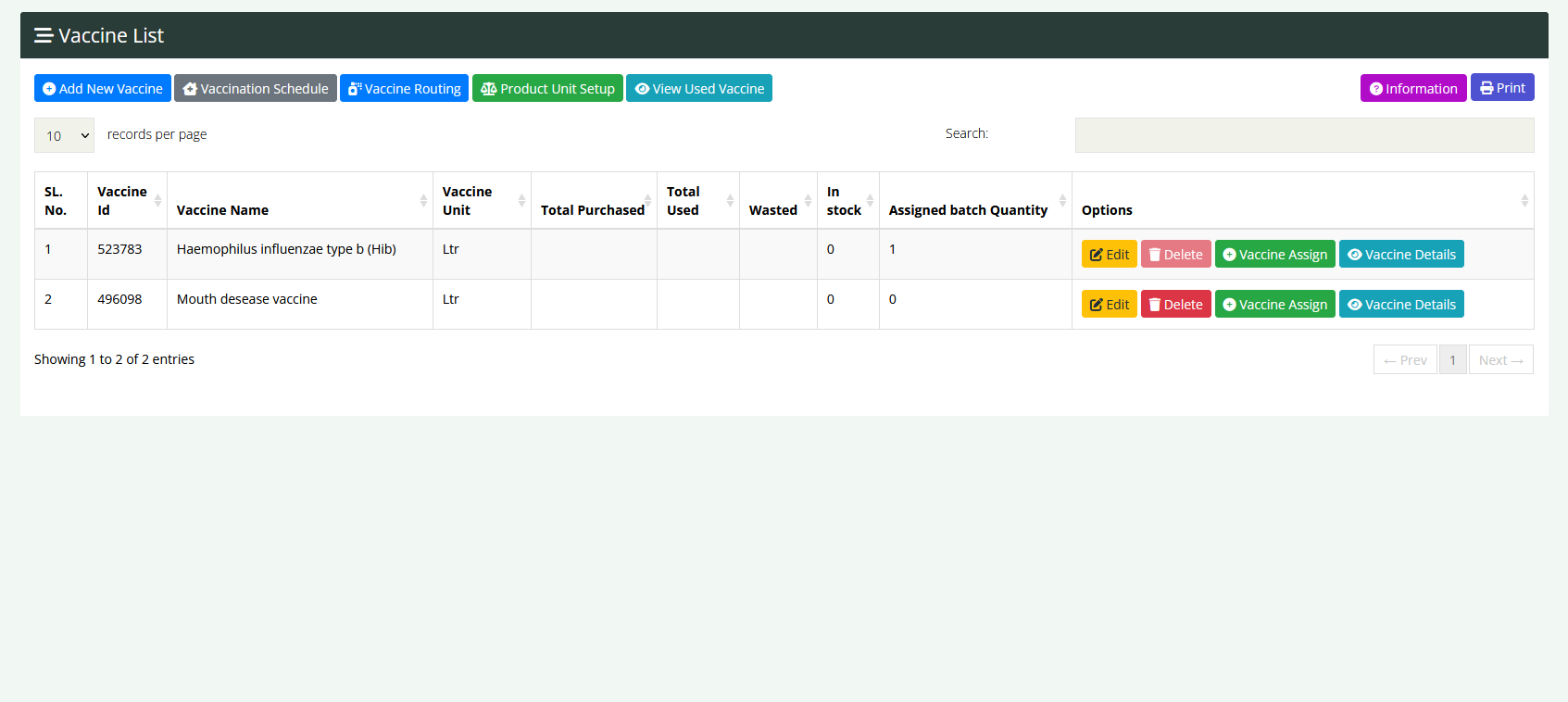Click View Used Vaccine eye button
The image size is (1568, 702).
[699, 89]
